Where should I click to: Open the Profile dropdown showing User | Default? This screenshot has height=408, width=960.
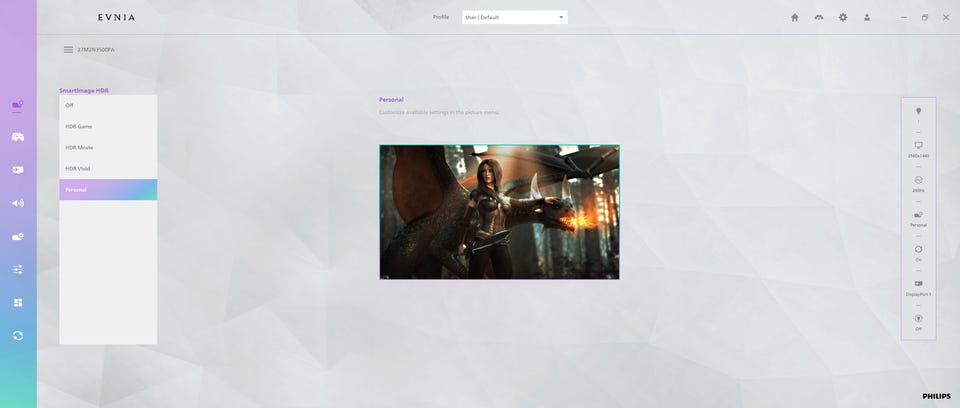coord(514,17)
